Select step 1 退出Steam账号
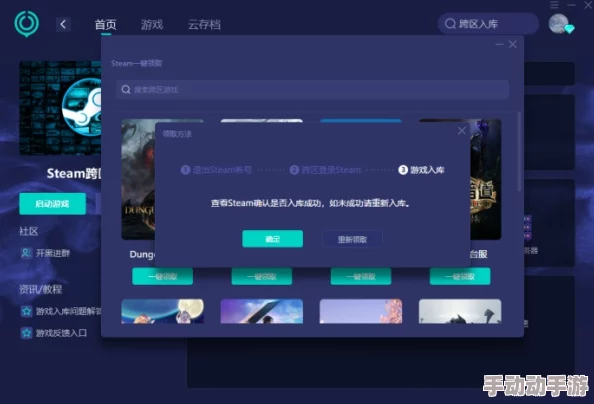Screen dimensions: 594x404 pyautogui.click(x=216, y=170)
